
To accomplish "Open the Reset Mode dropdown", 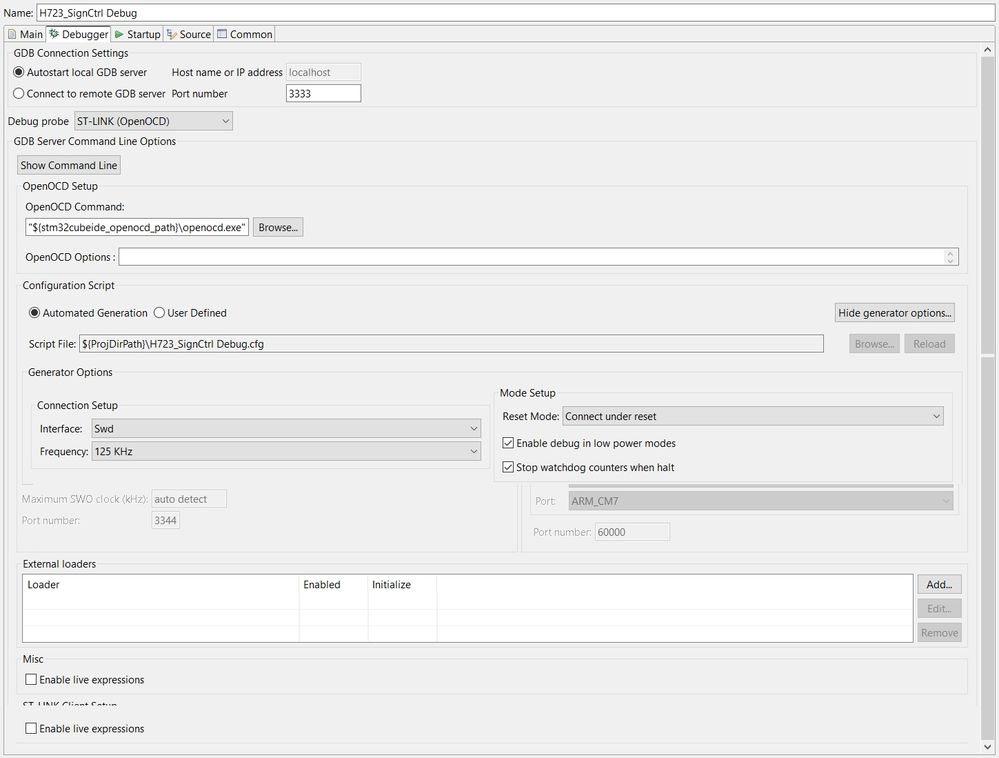I will (936, 416).
